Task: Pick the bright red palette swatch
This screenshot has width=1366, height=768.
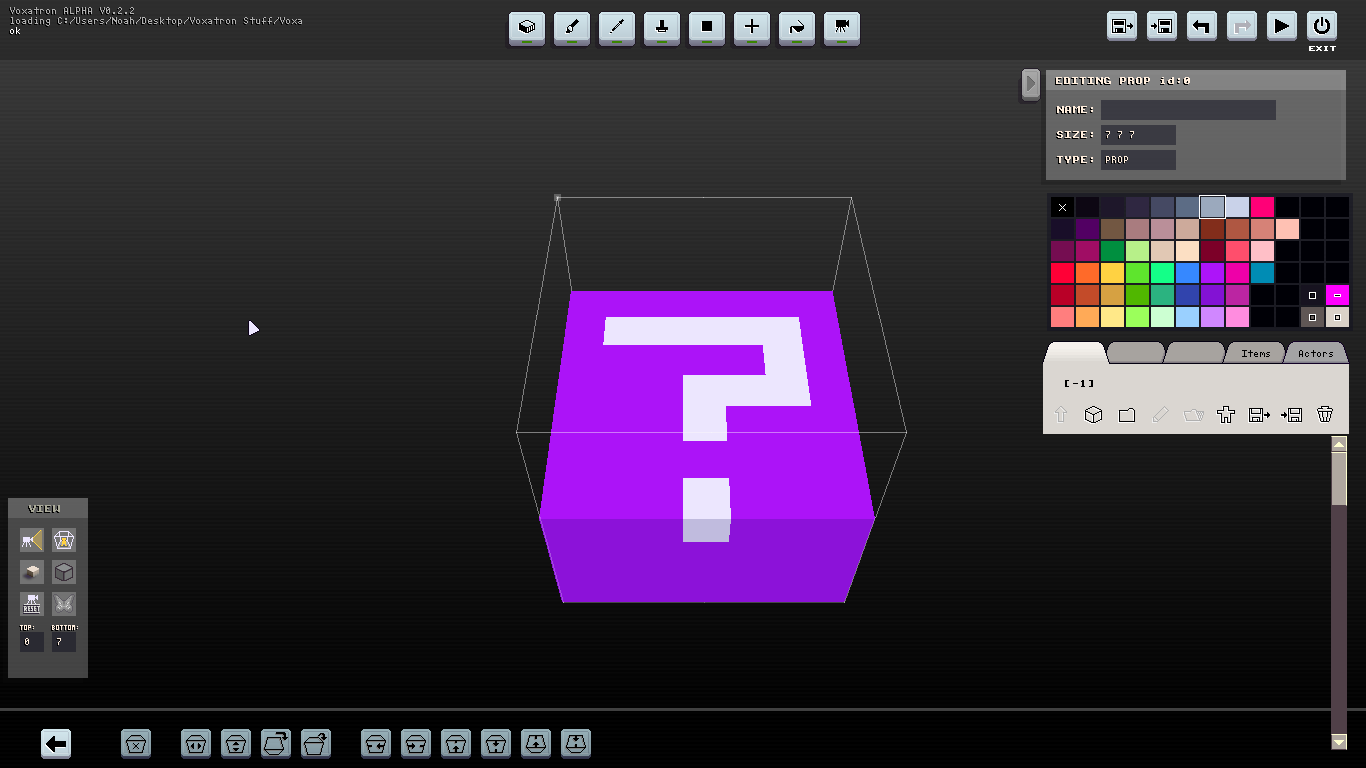Action: point(1062,273)
